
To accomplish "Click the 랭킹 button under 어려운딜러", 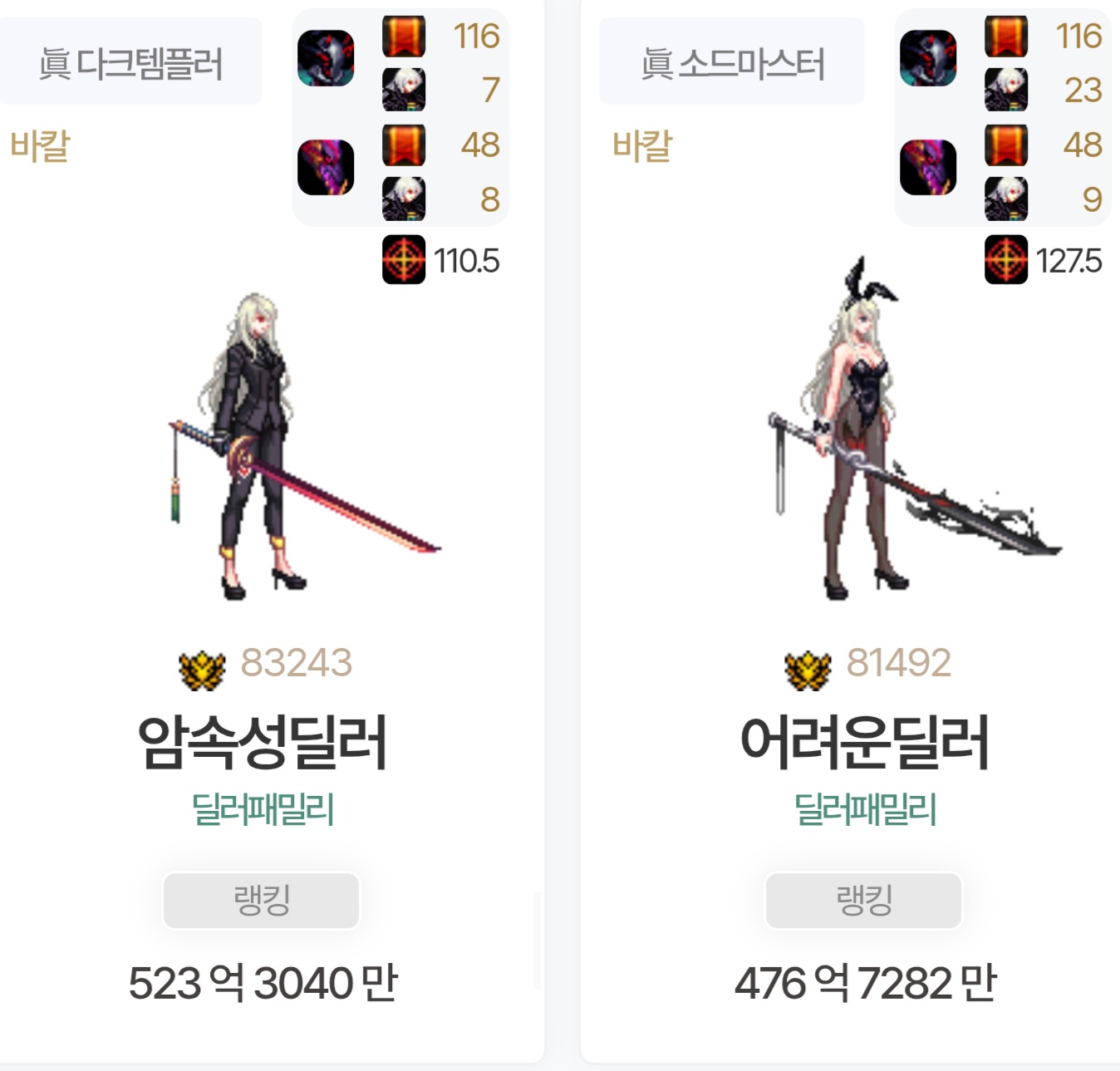I will [864, 901].
